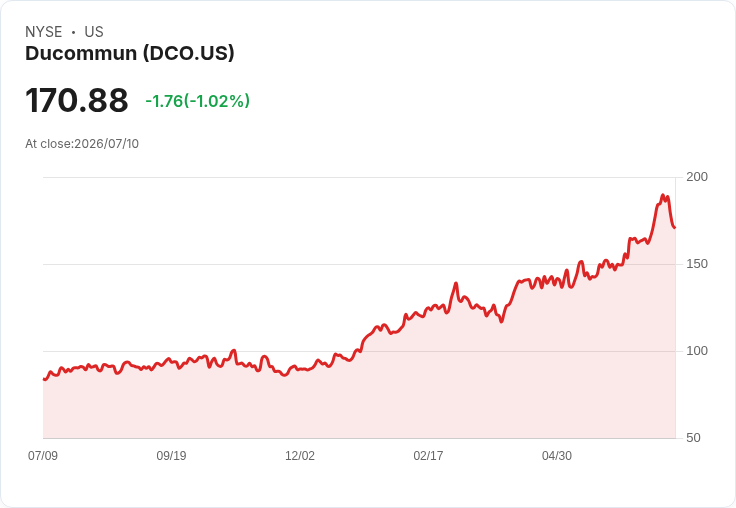The image size is (736, 508).
Task: Click the Ducommun (DCO.US) stock title
Action: (x=130, y=54)
